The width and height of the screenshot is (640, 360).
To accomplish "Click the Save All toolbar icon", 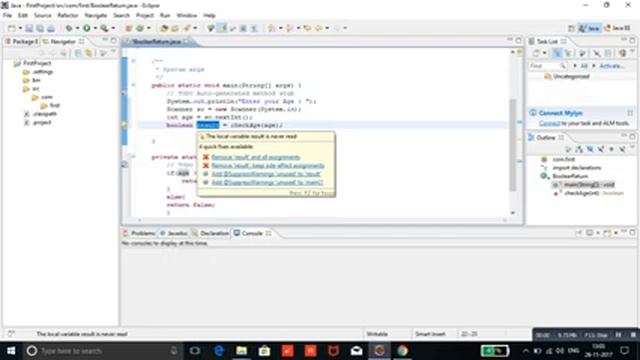I will click(x=40, y=28).
